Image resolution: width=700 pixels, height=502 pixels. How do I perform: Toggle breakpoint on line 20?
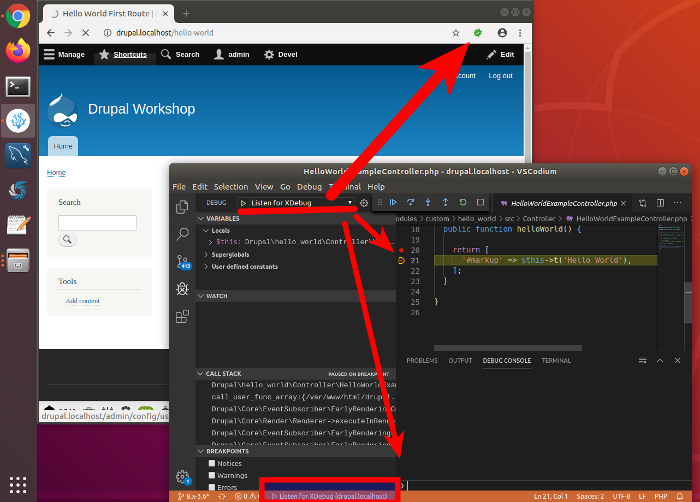(x=401, y=250)
